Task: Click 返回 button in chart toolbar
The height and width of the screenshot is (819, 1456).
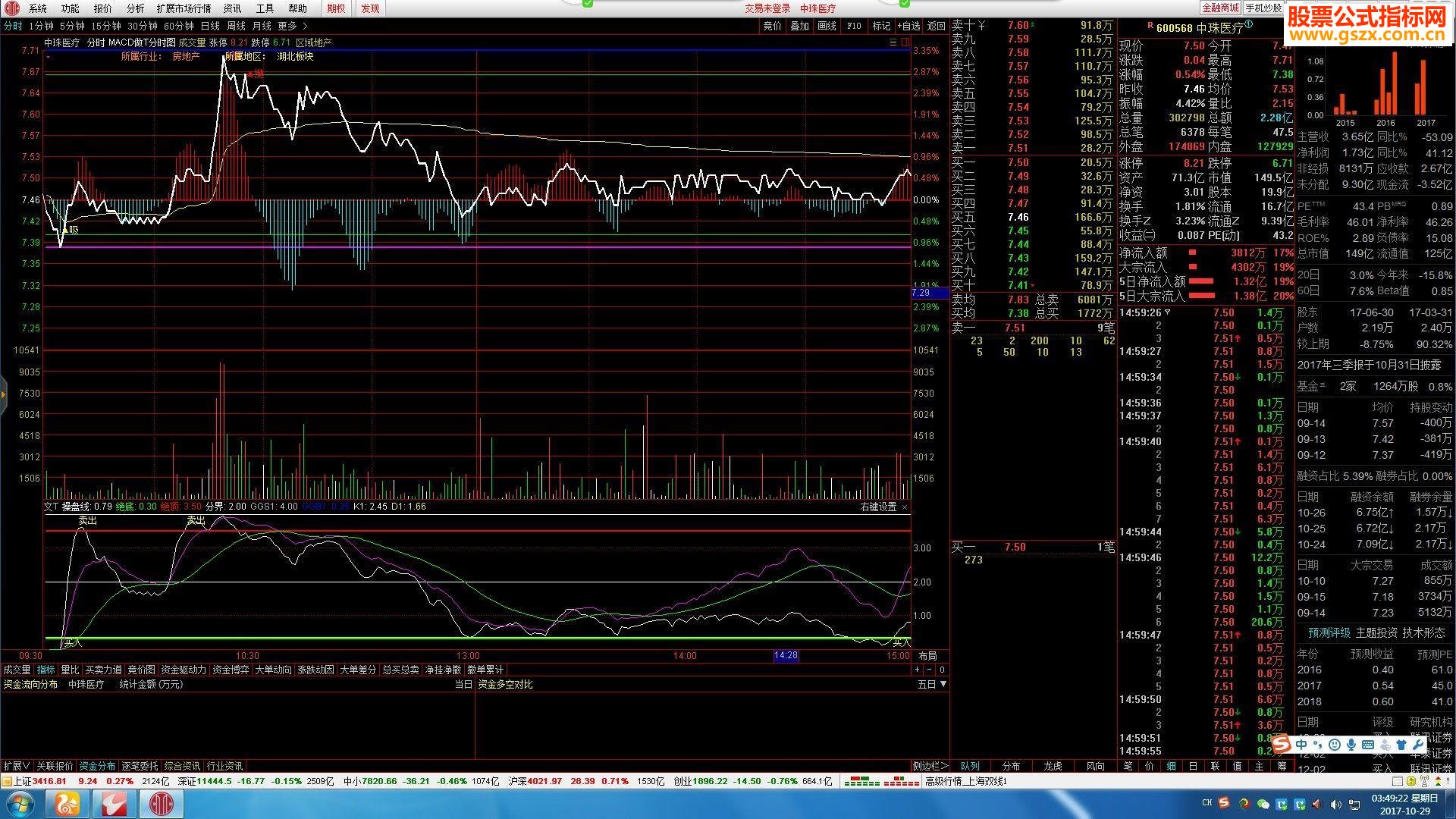Action: 937,26
